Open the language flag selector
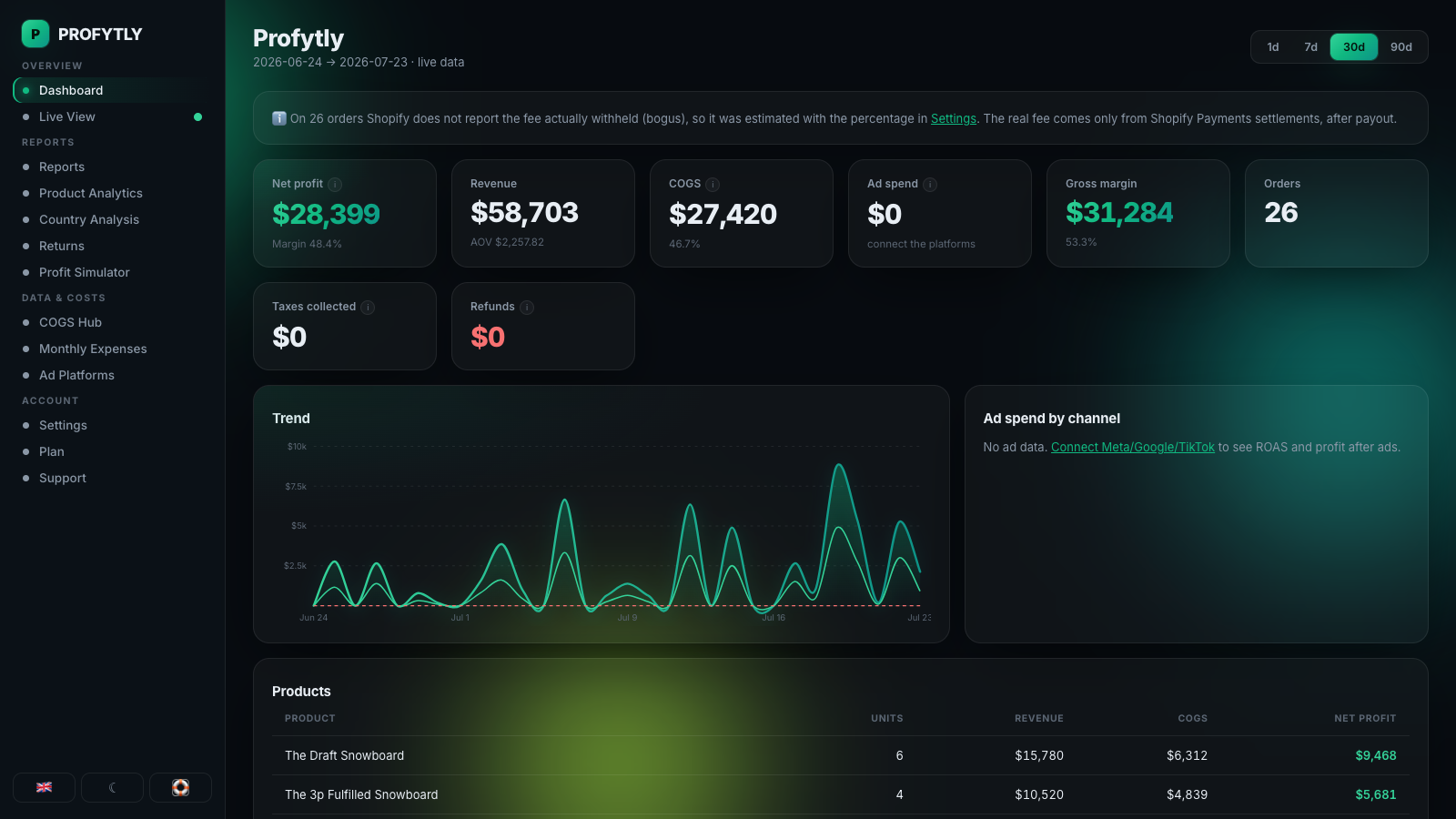This screenshot has width=1456, height=819. tap(44, 787)
